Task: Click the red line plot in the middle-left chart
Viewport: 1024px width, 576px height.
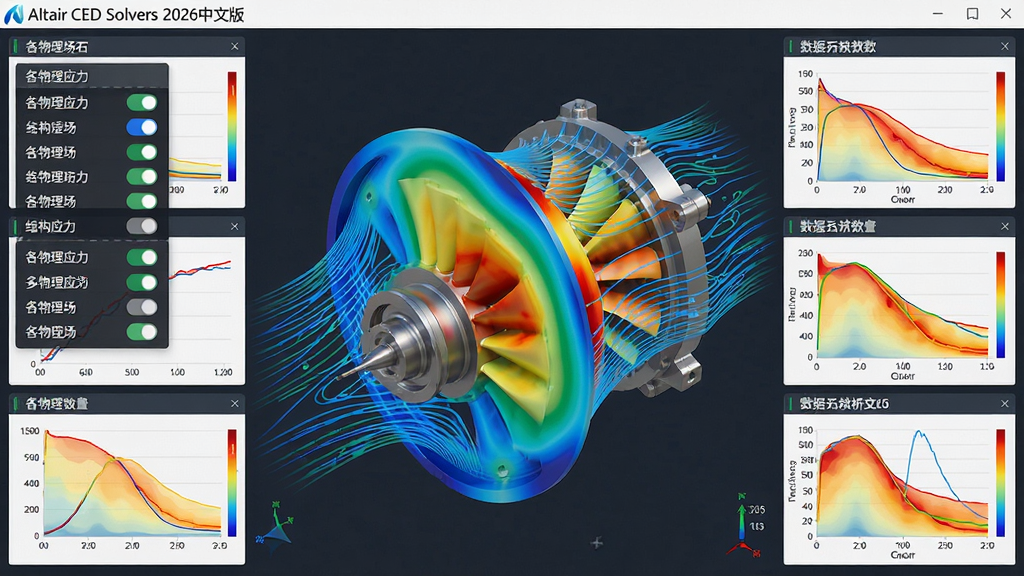Action: [x=200, y=269]
